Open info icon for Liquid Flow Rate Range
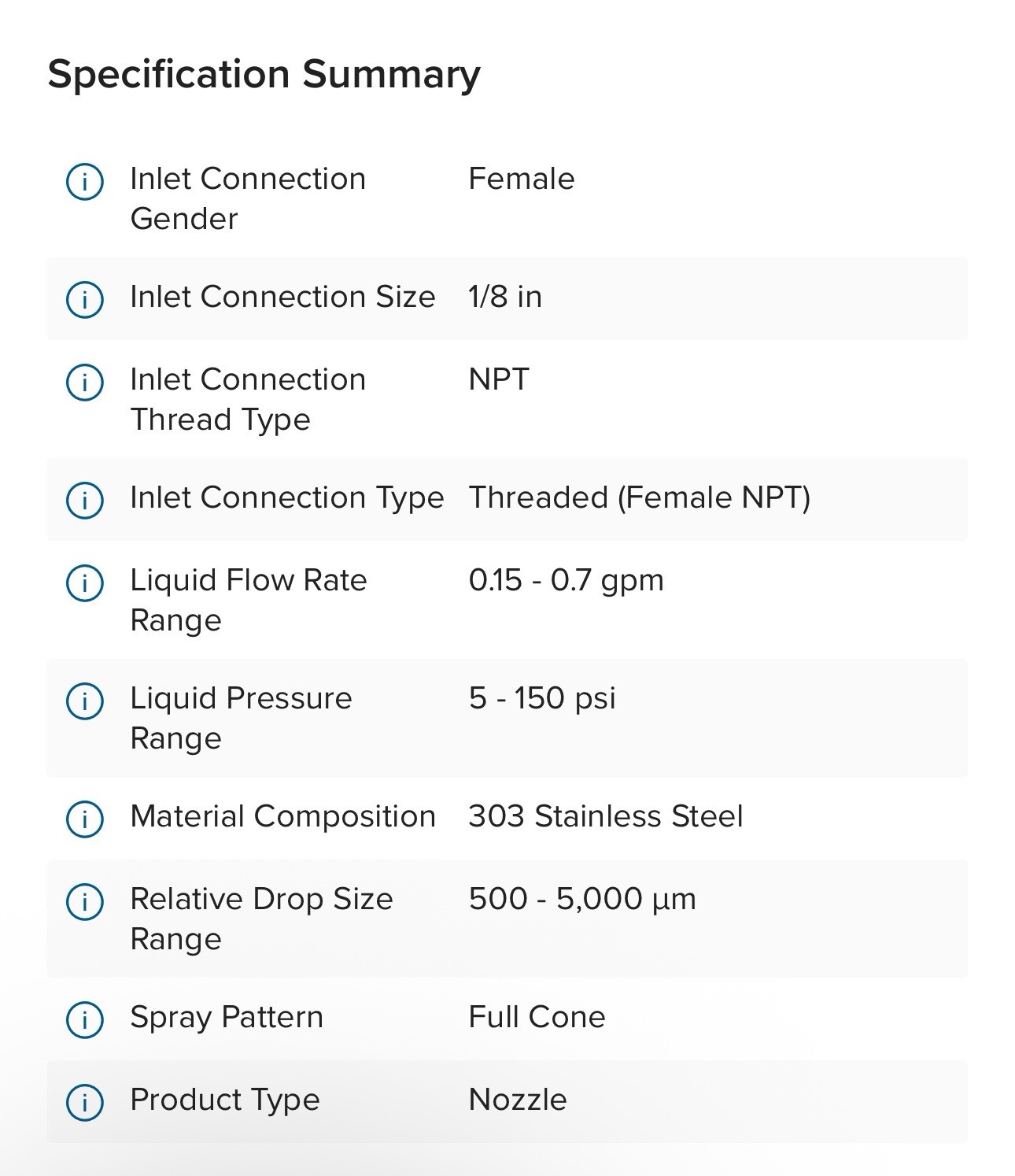 tap(84, 583)
